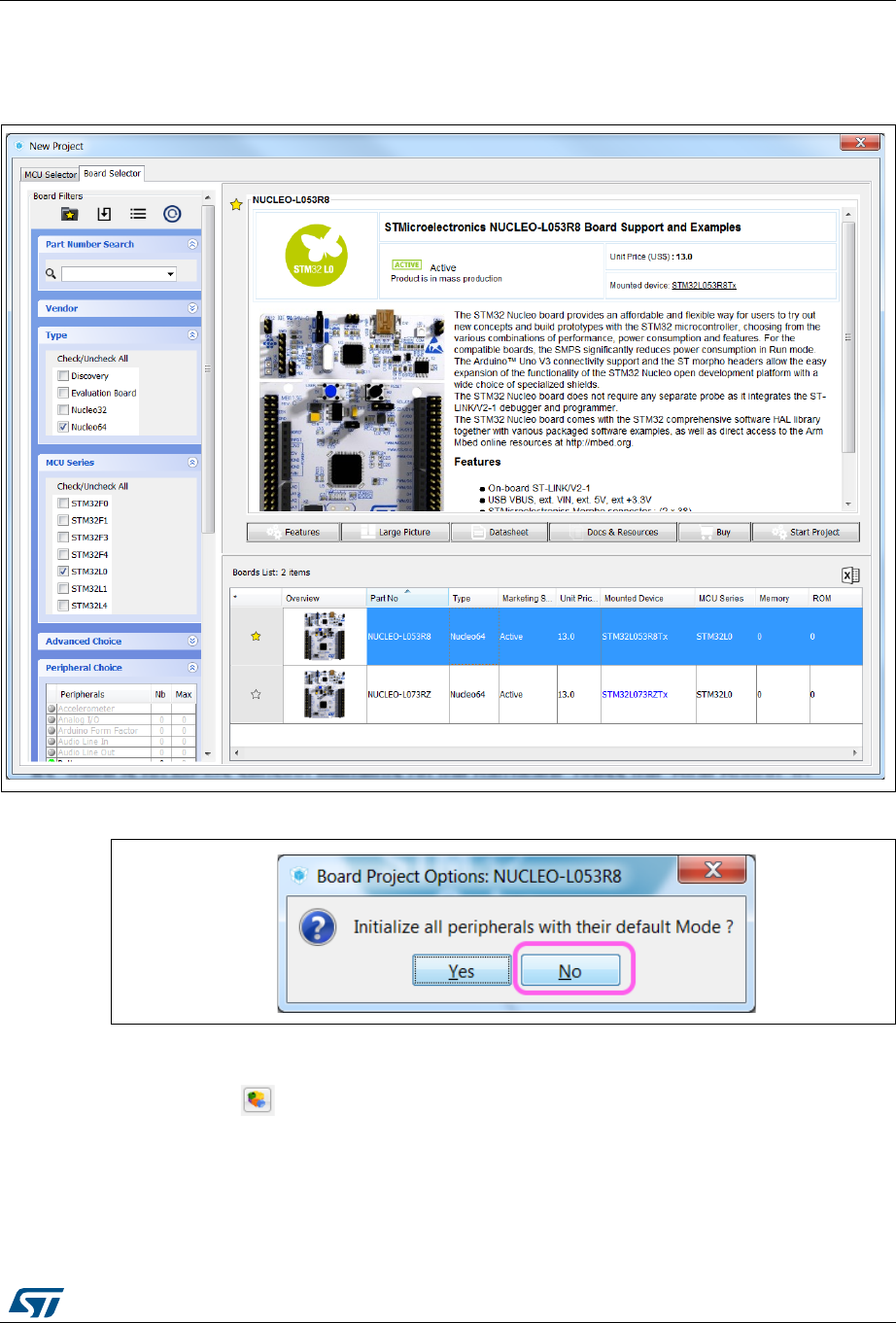The height and width of the screenshot is (1323, 896).
Task: Check the STM32F1 series checkbox
Action: 63,520
